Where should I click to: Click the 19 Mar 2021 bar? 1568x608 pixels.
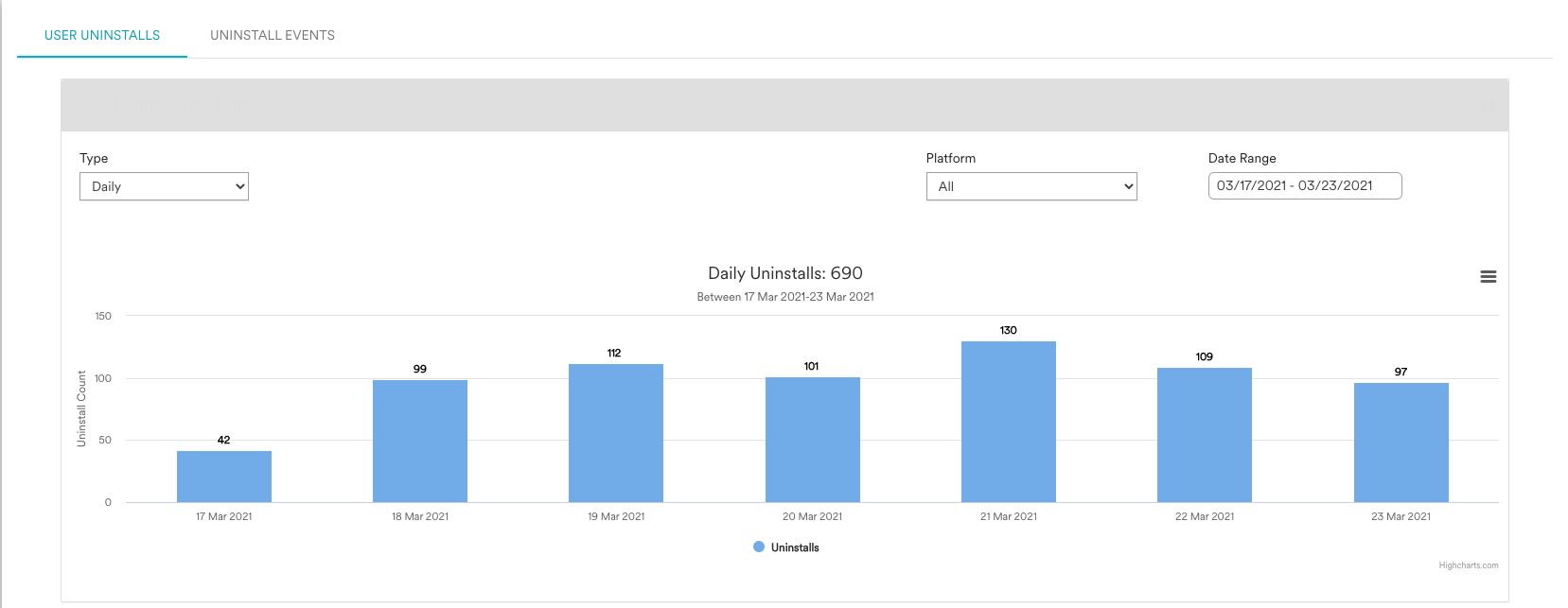coord(616,433)
